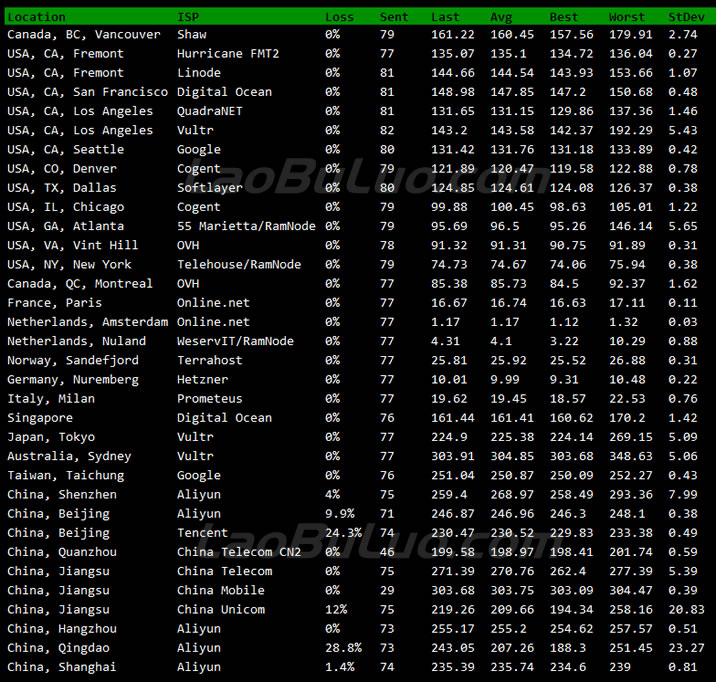716x682 pixels.
Task: Select the China Unicom ISP entry
Action: pos(221,610)
